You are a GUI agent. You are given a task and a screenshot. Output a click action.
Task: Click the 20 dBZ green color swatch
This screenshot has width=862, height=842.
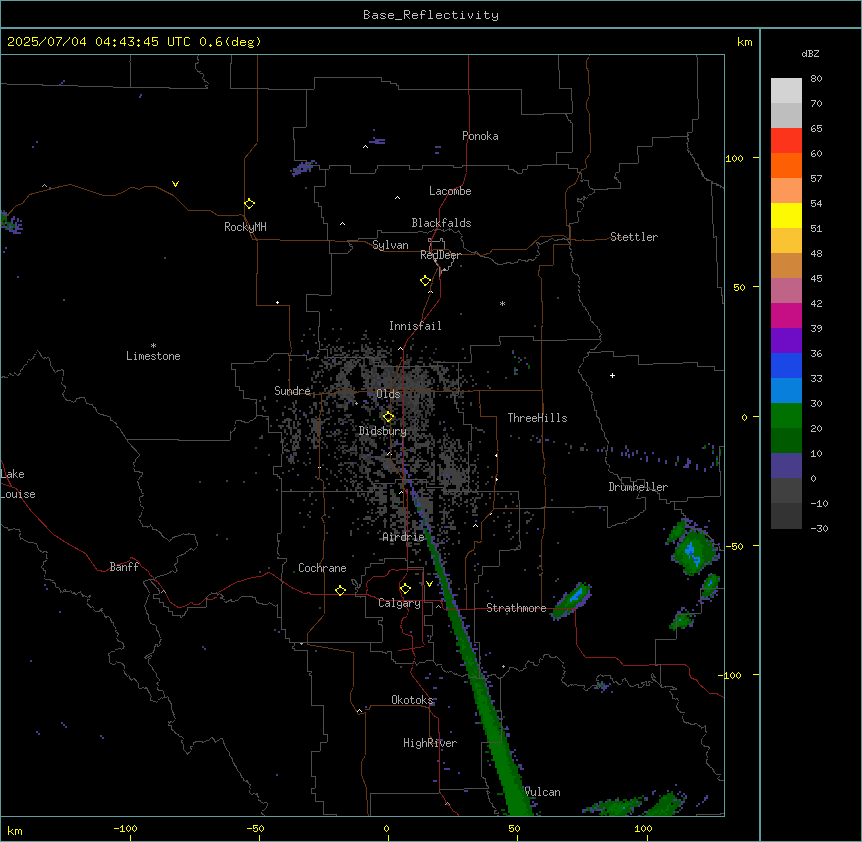tap(786, 416)
